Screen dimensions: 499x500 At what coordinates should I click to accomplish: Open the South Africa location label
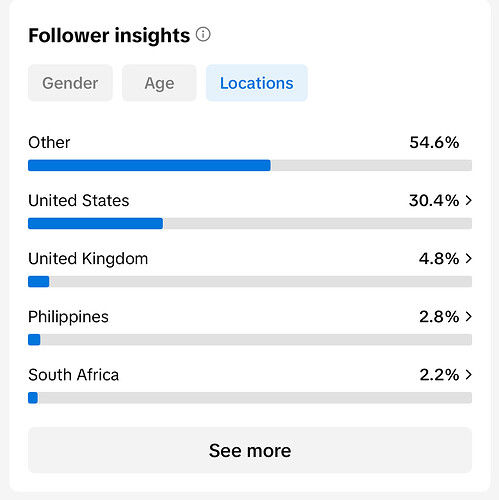coord(74,375)
